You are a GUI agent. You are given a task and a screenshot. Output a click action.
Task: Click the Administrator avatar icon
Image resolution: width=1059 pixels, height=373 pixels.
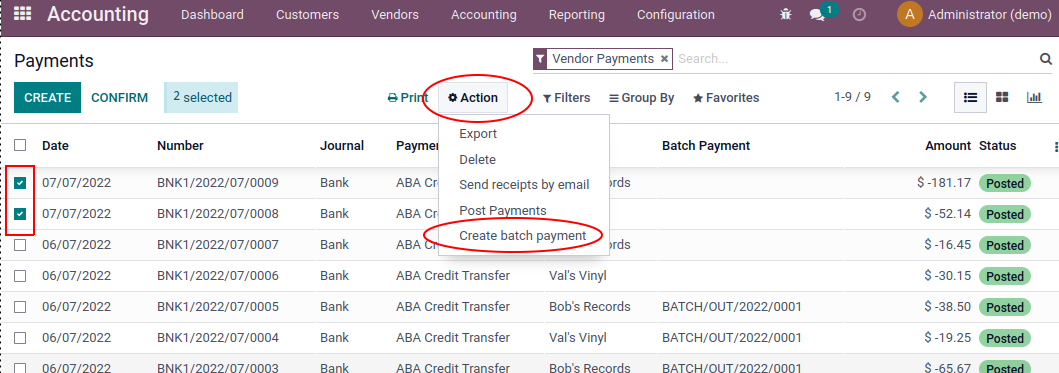coord(910,14)
